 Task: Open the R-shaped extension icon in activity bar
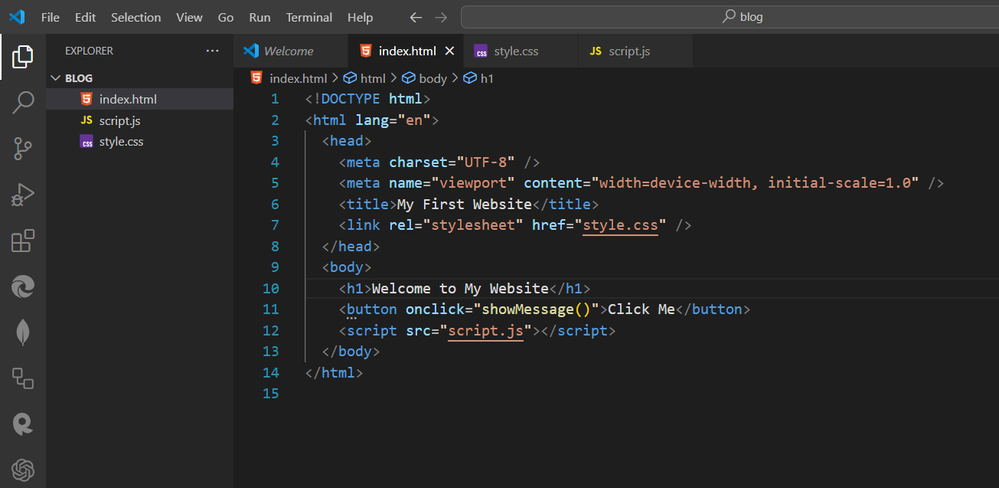23,424
